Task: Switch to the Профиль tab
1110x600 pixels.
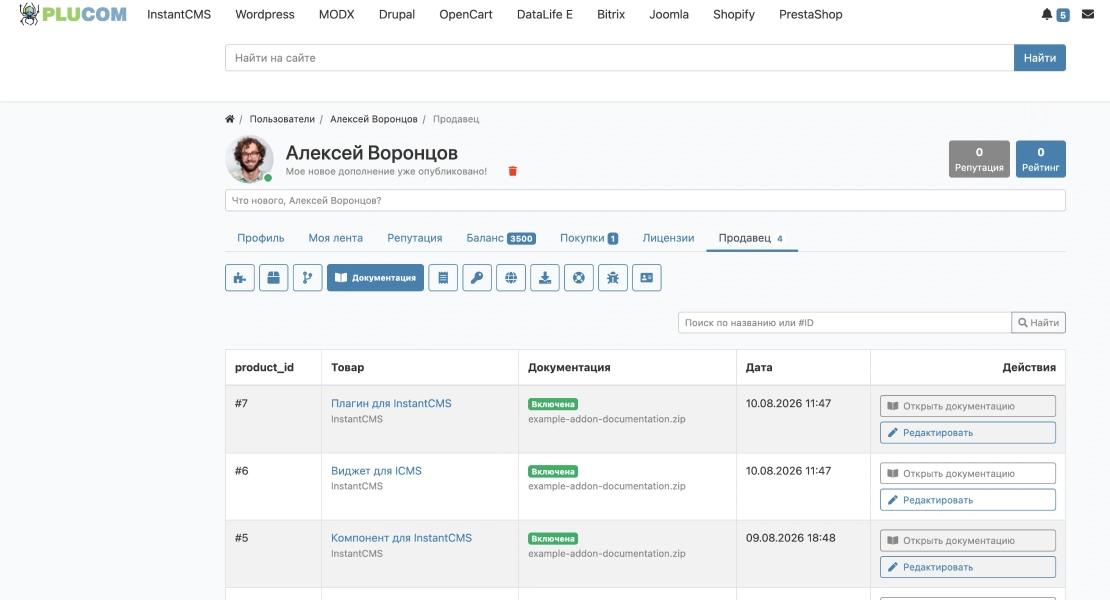Action: (x=261, y=238)
